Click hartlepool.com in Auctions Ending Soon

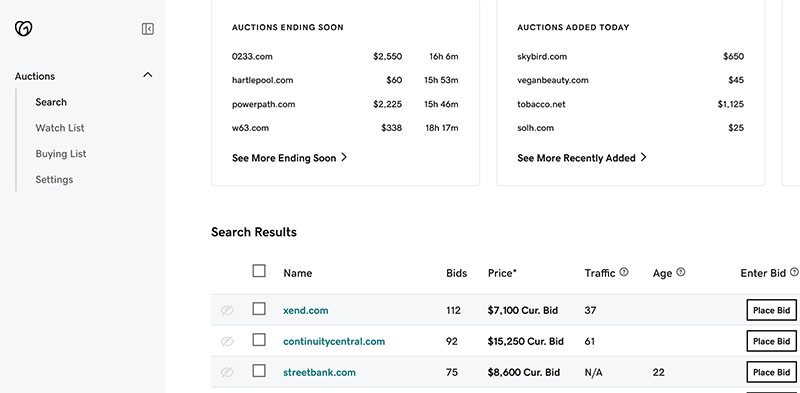tap(262, 80)
